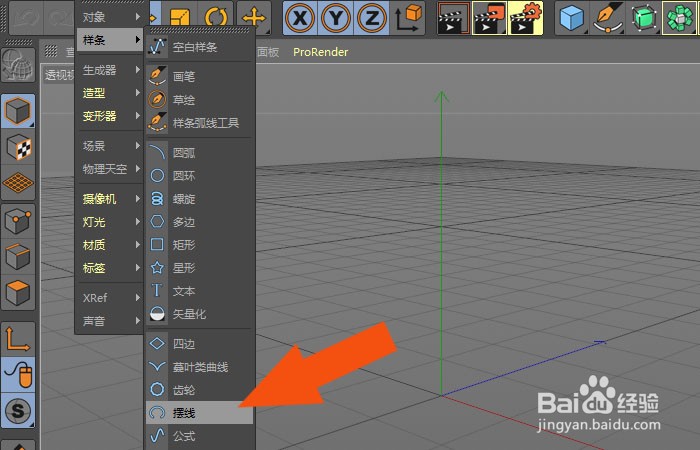Create a 四边 four-side spline
The height and width of the screenshot is (450, 700).
pos(200,344)
